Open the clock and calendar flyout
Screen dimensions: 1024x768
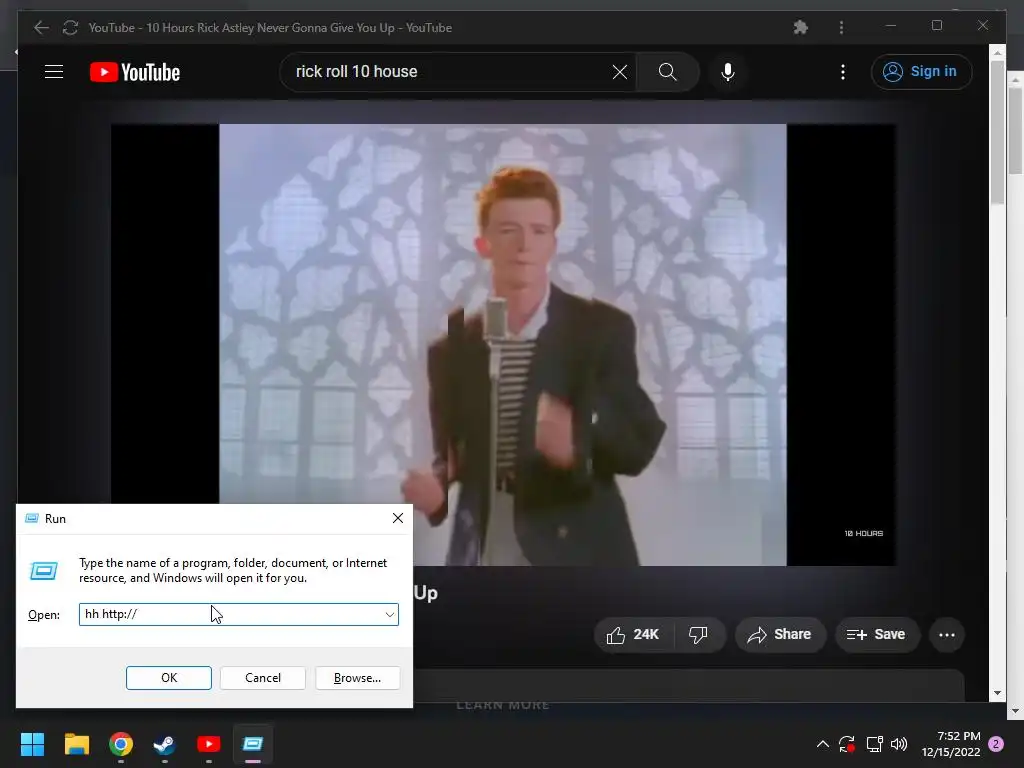(x=951, y=744)
